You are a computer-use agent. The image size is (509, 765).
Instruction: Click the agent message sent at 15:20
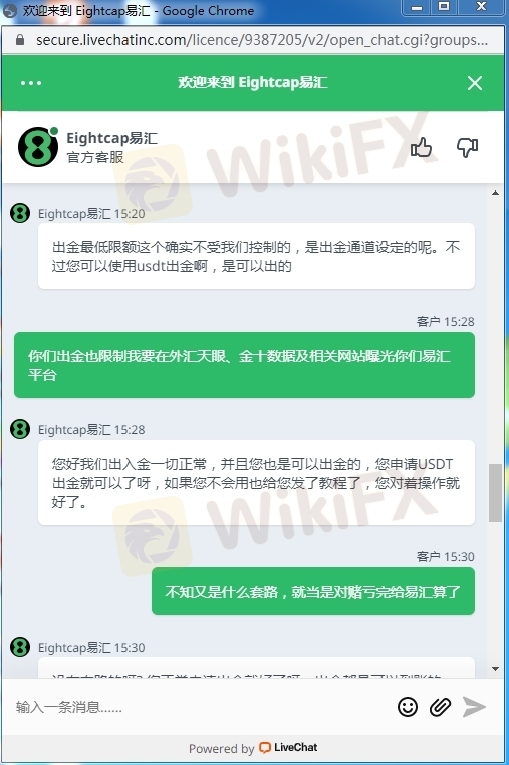pos(256,256)
